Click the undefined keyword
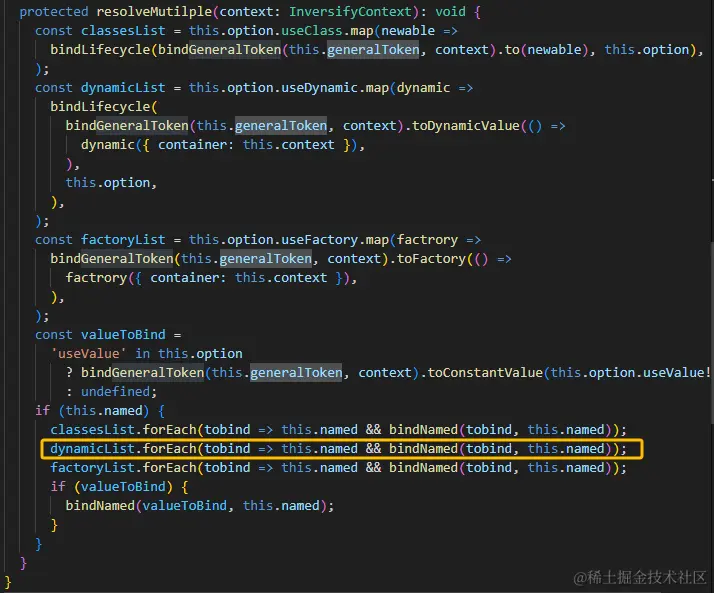This screenshot has width=714, height=593. (115, 392)
